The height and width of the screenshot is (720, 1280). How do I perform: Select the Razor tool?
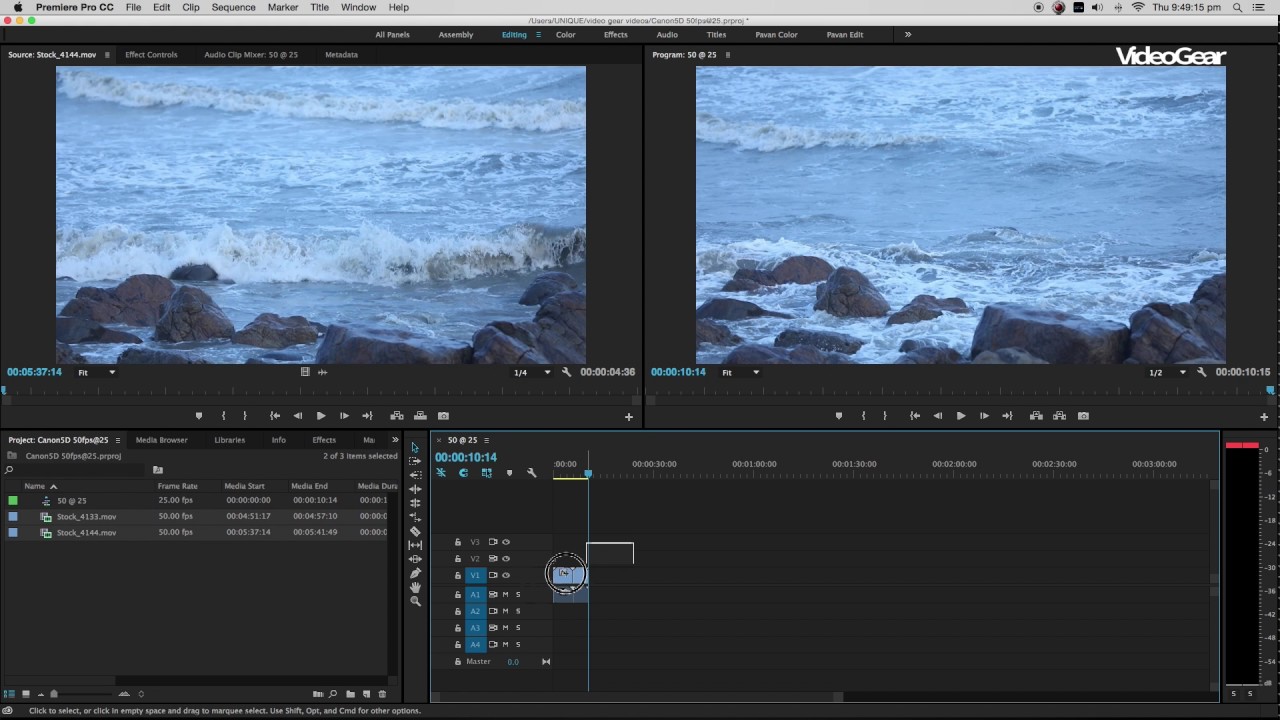point(415,531)
